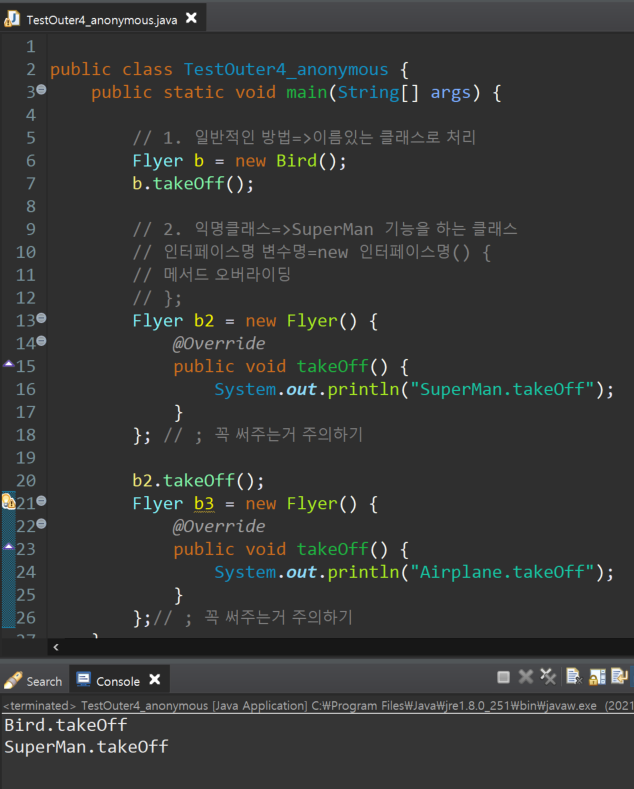Click the comment on line 5 about named class

point(304,138)
